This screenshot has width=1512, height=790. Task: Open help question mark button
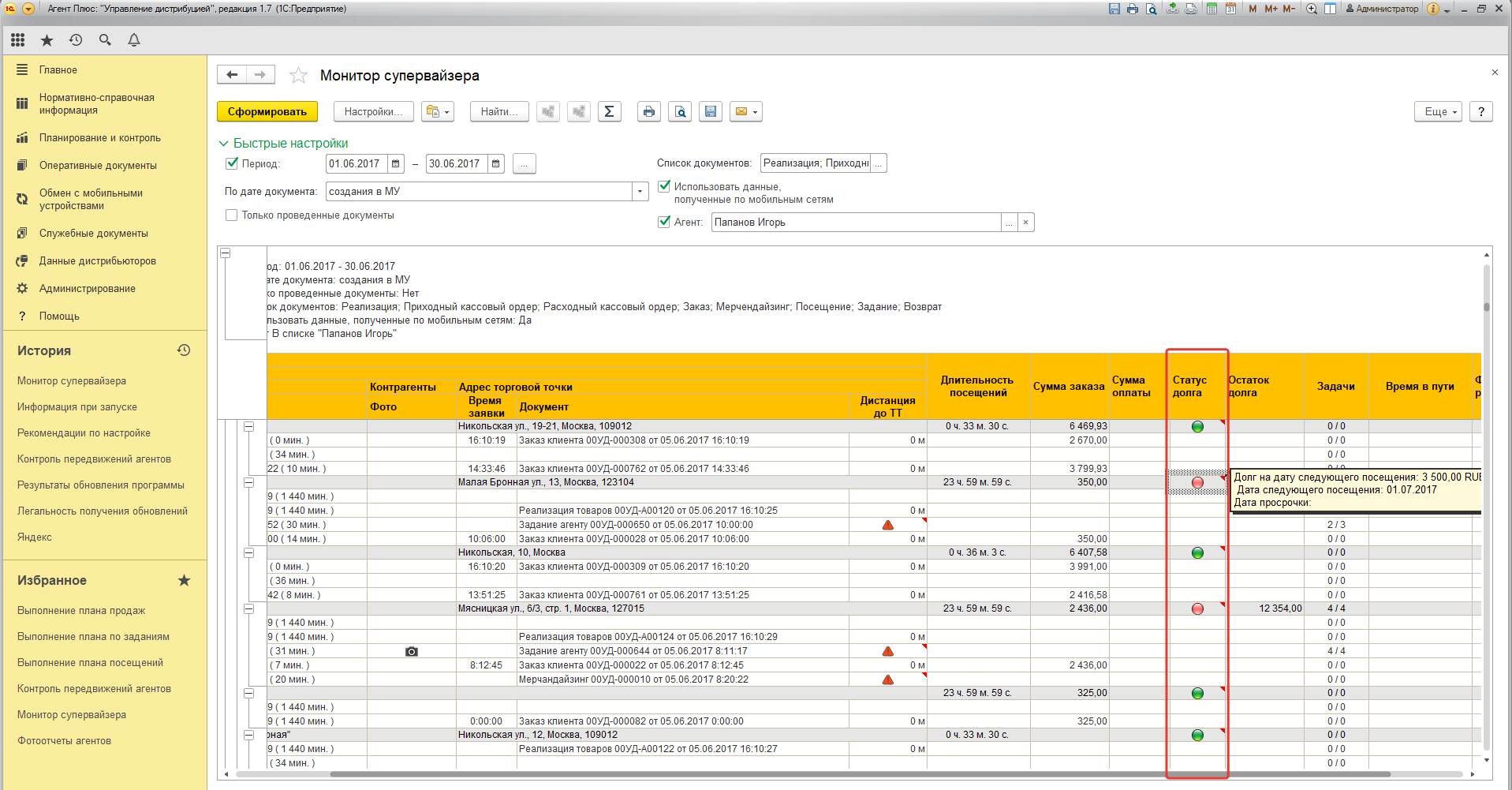(1481, 112)
